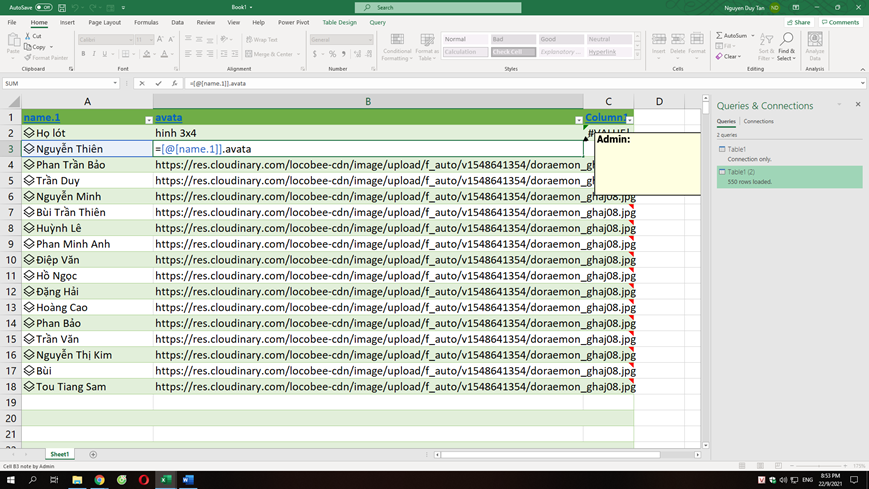869x489 pixels.
Task: Open the Query ribbon tab
Action: 377,23
